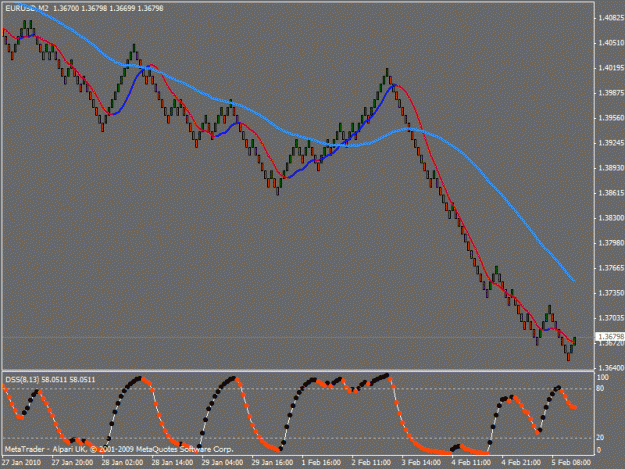Click the 2 Feb 11:00 time label
Image resolution: width=625 pixels, height=469 pixels.
pyautogui.click(x=371, y=463)
